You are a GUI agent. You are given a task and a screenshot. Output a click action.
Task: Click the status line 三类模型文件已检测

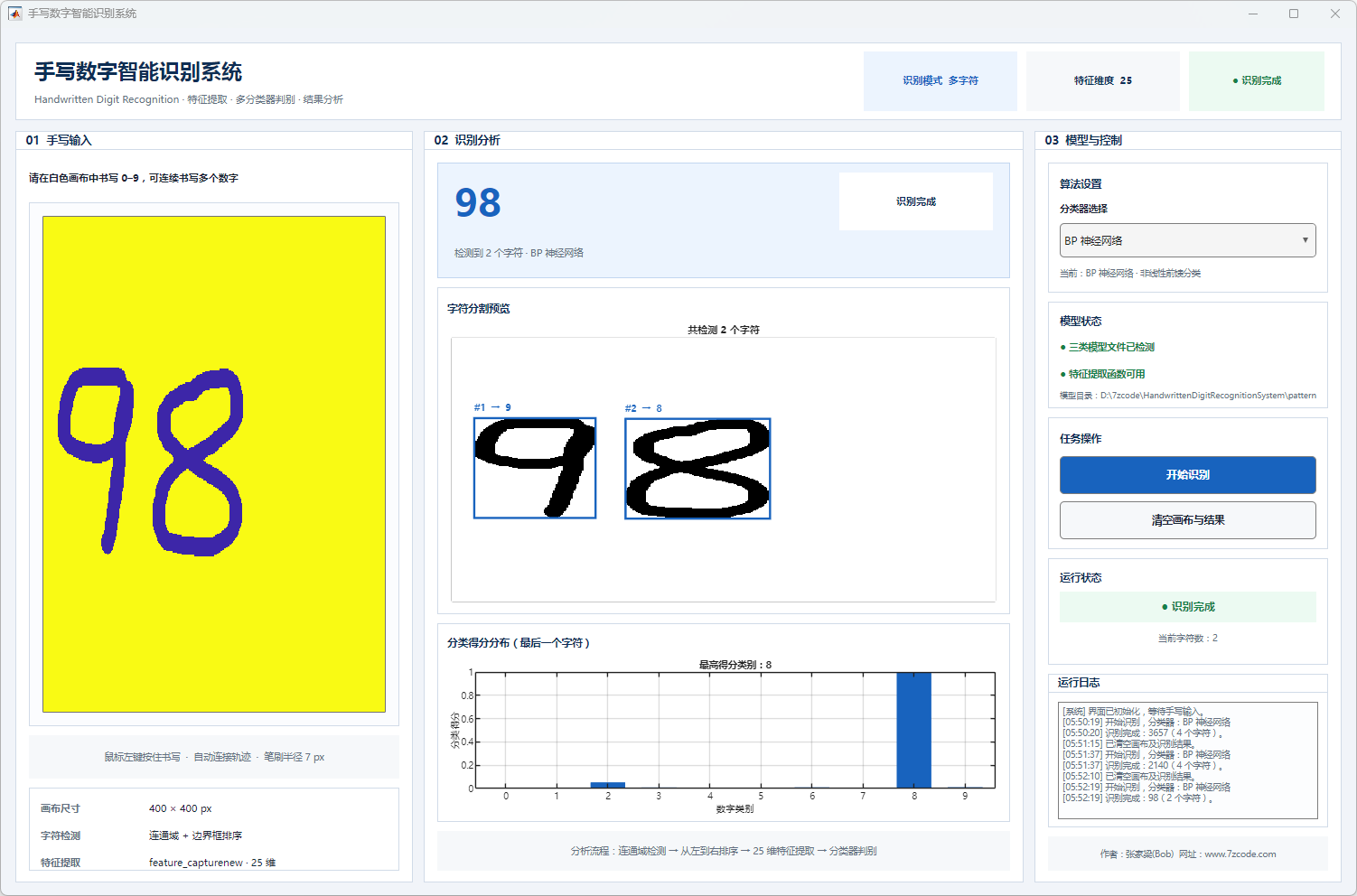1108,347
